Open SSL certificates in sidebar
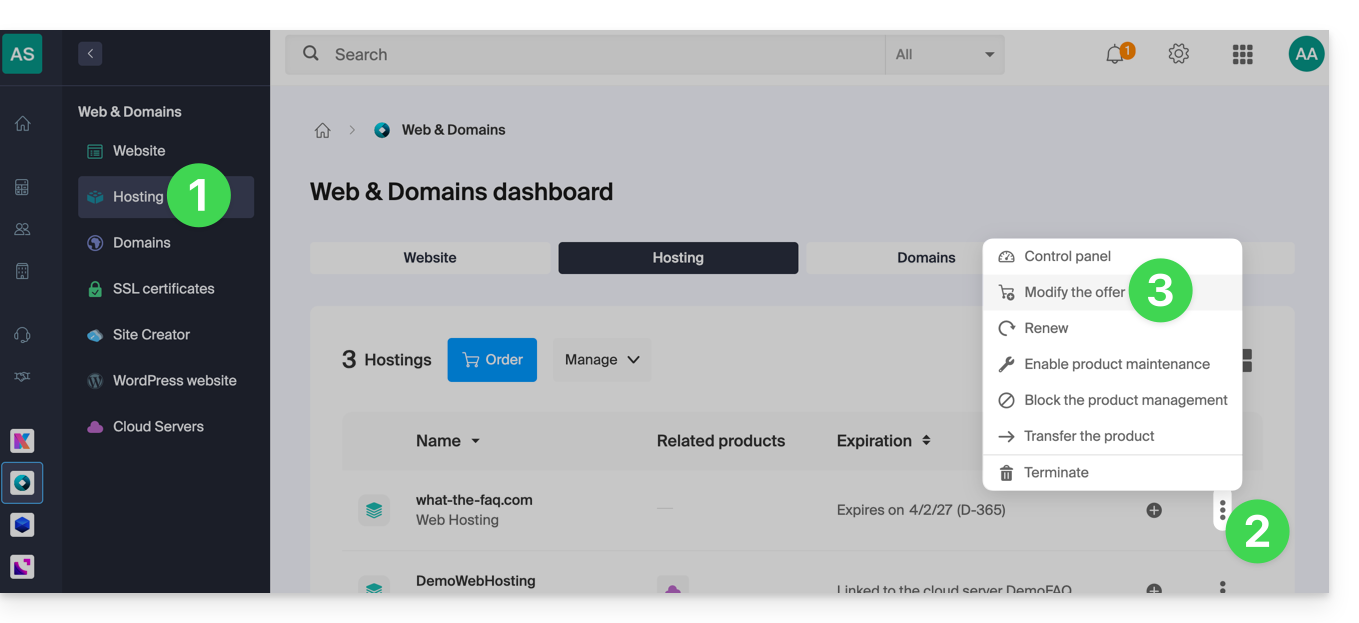The height and width of the screenshot is (623, 1359). [x=163, y=289]
